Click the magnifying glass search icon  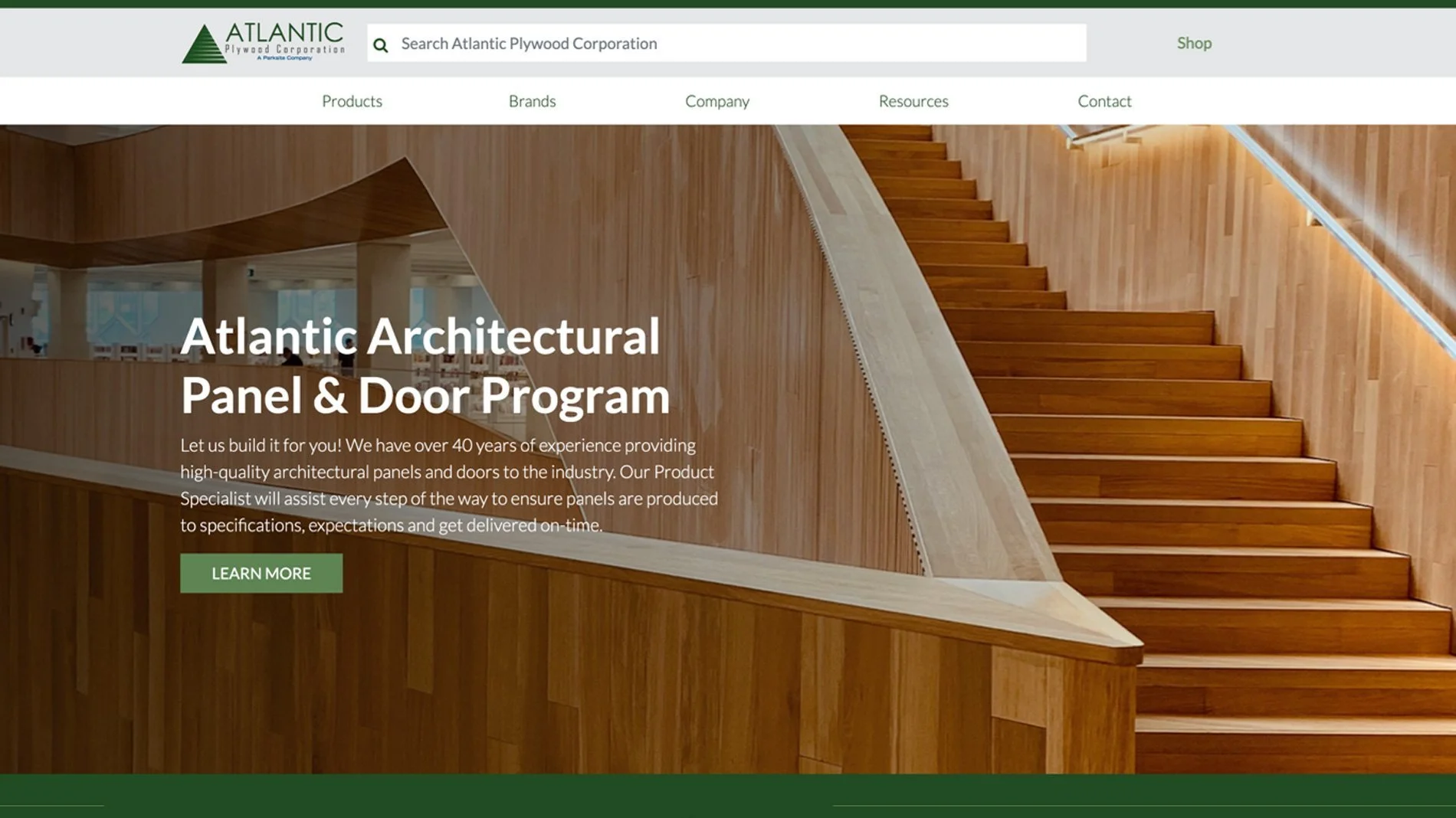point(381,45)
